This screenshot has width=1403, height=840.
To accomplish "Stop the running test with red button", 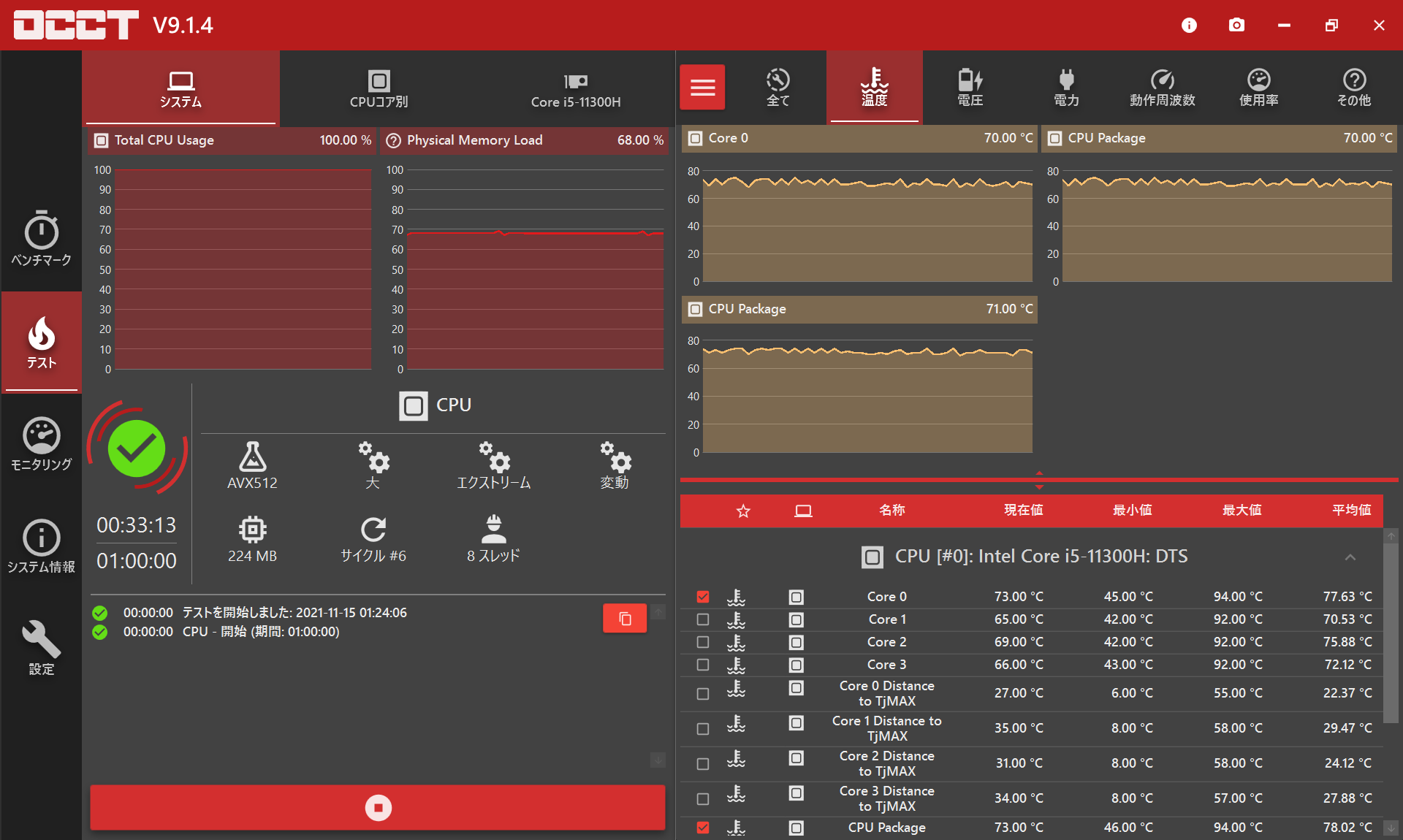I will point(378,808).
